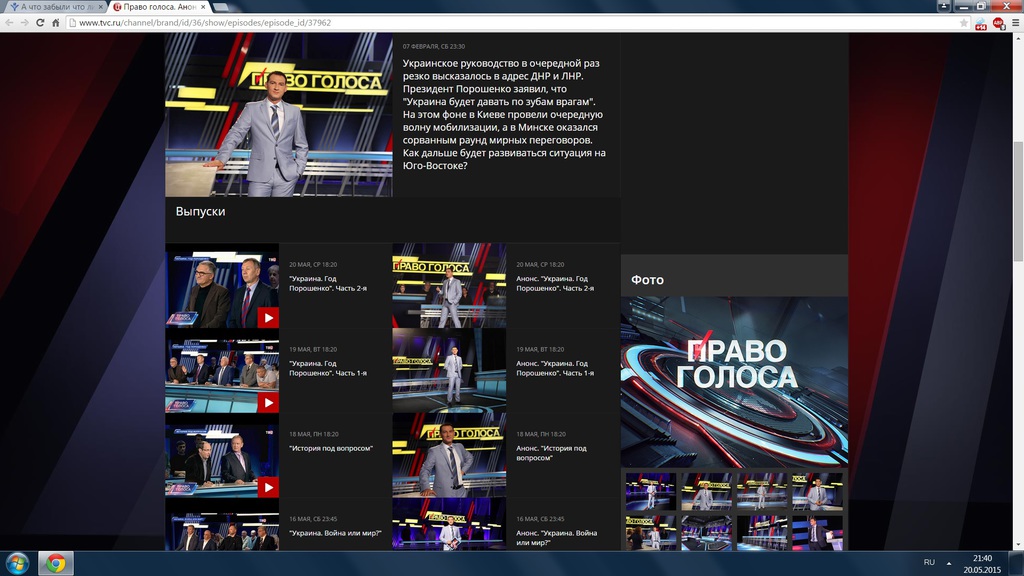Open the last small photo in bottom gallery row

[818, 533]
